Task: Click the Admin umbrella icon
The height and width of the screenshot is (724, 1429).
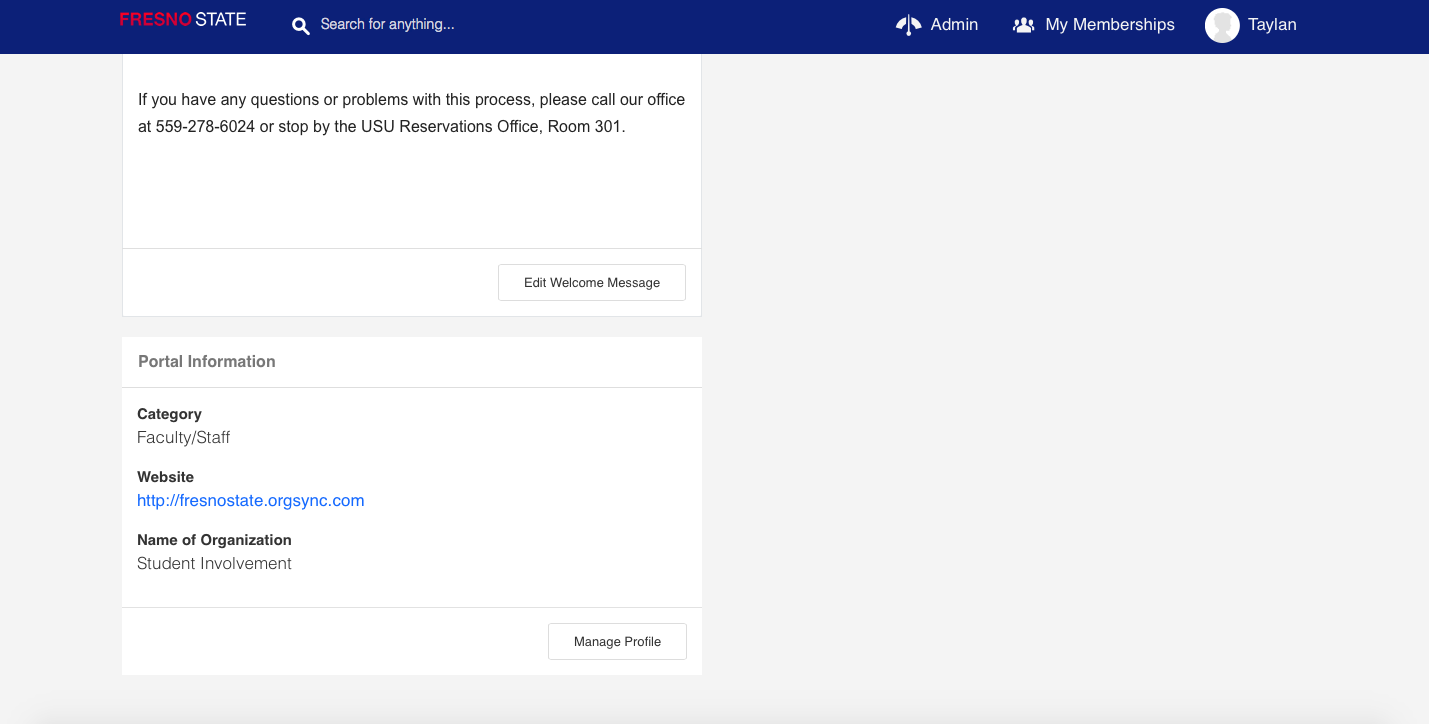Action: tap(907, 25)
